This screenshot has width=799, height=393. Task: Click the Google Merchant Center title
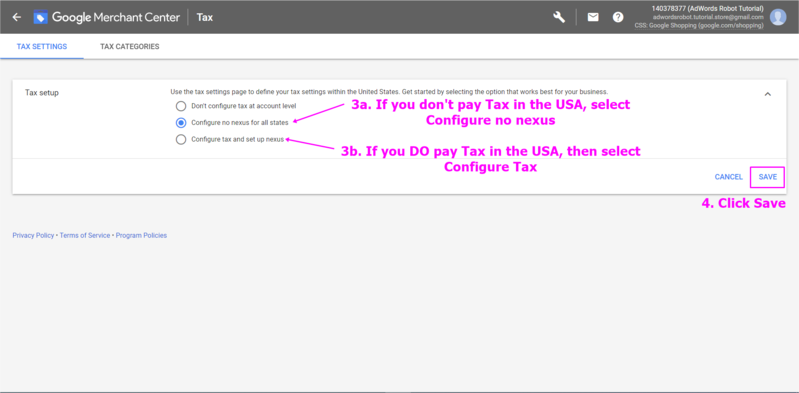click(116, 17)
